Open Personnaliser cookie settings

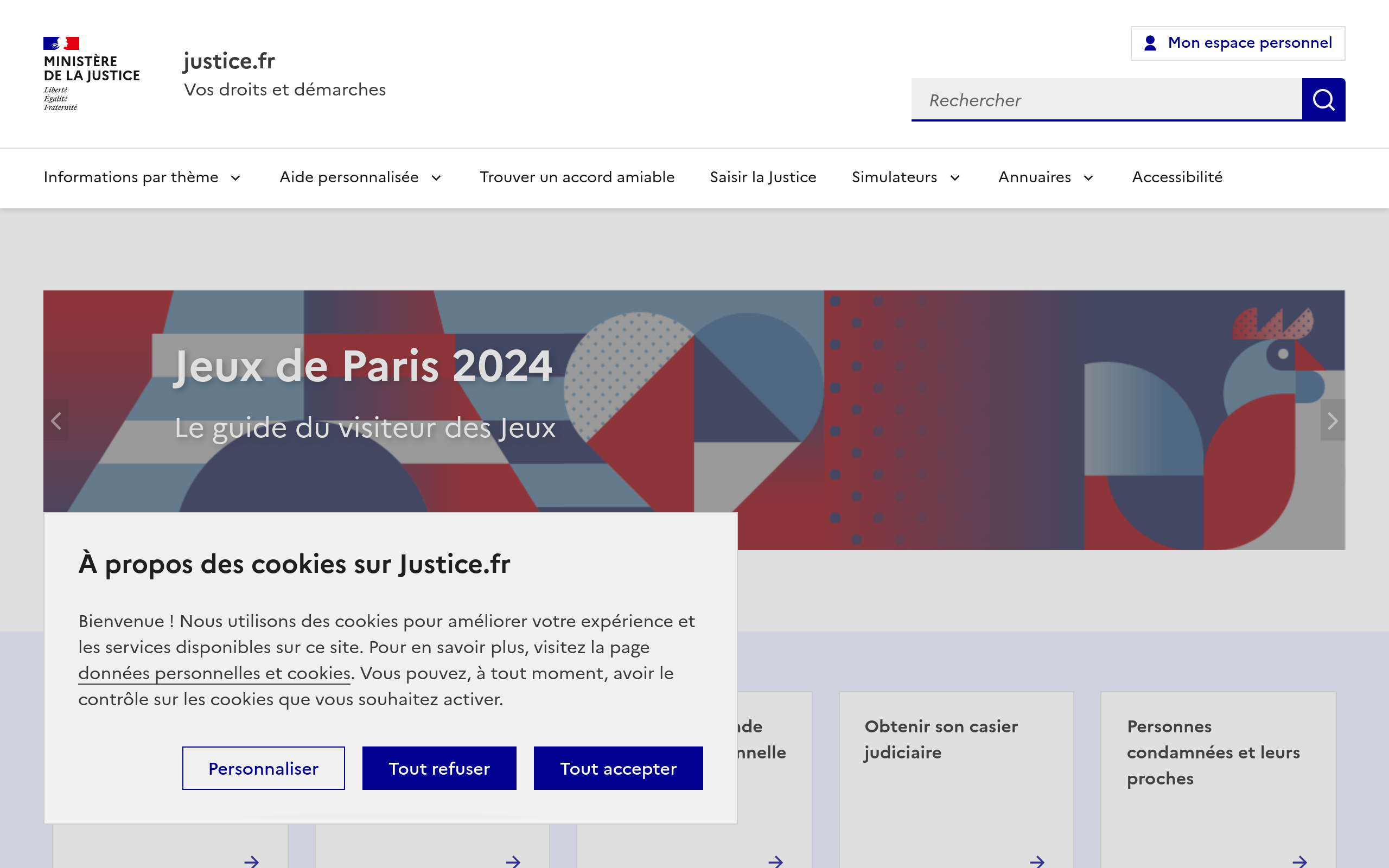pos(264,768)
